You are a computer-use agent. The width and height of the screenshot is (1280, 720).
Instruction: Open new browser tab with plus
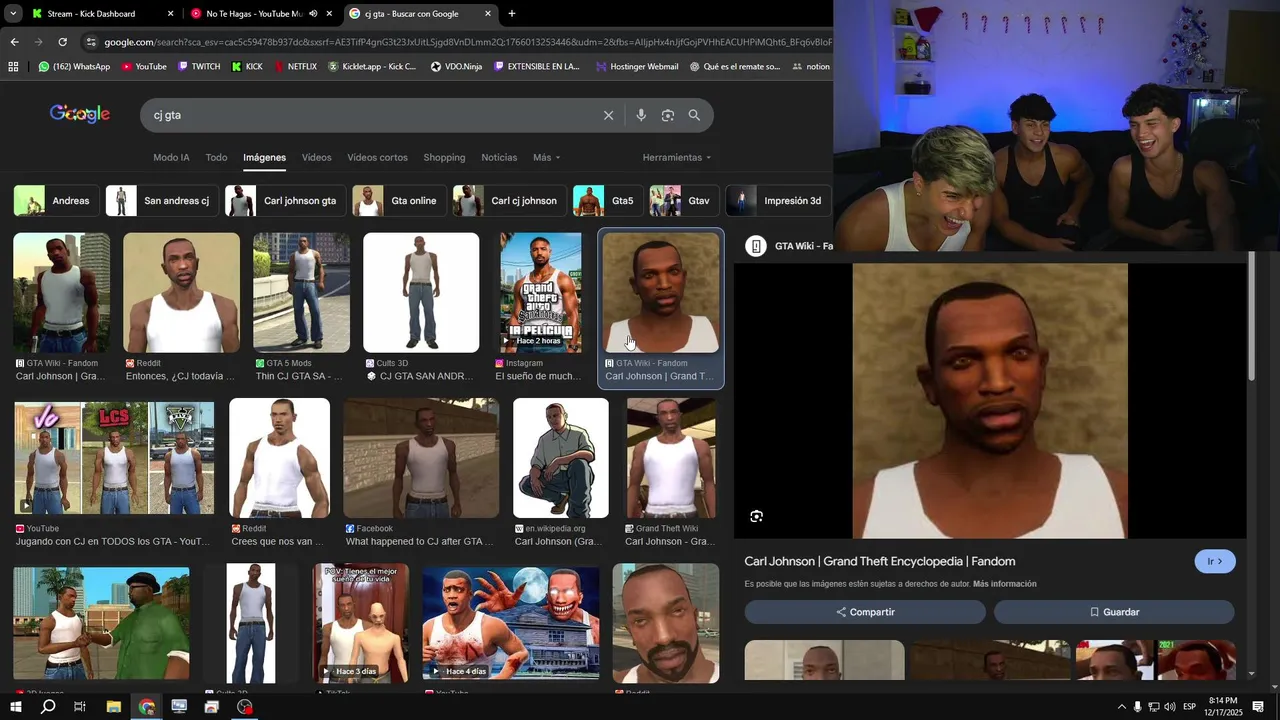tap(512, 14)
